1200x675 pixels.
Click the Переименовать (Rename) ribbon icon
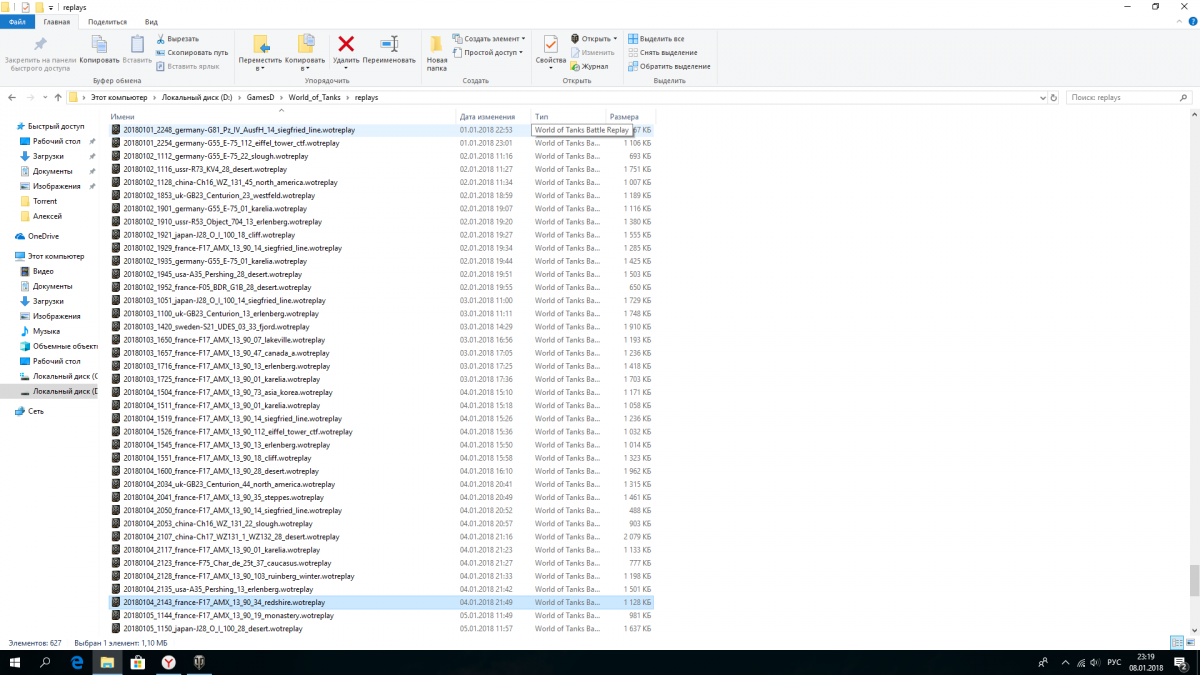tap(389, 45)
